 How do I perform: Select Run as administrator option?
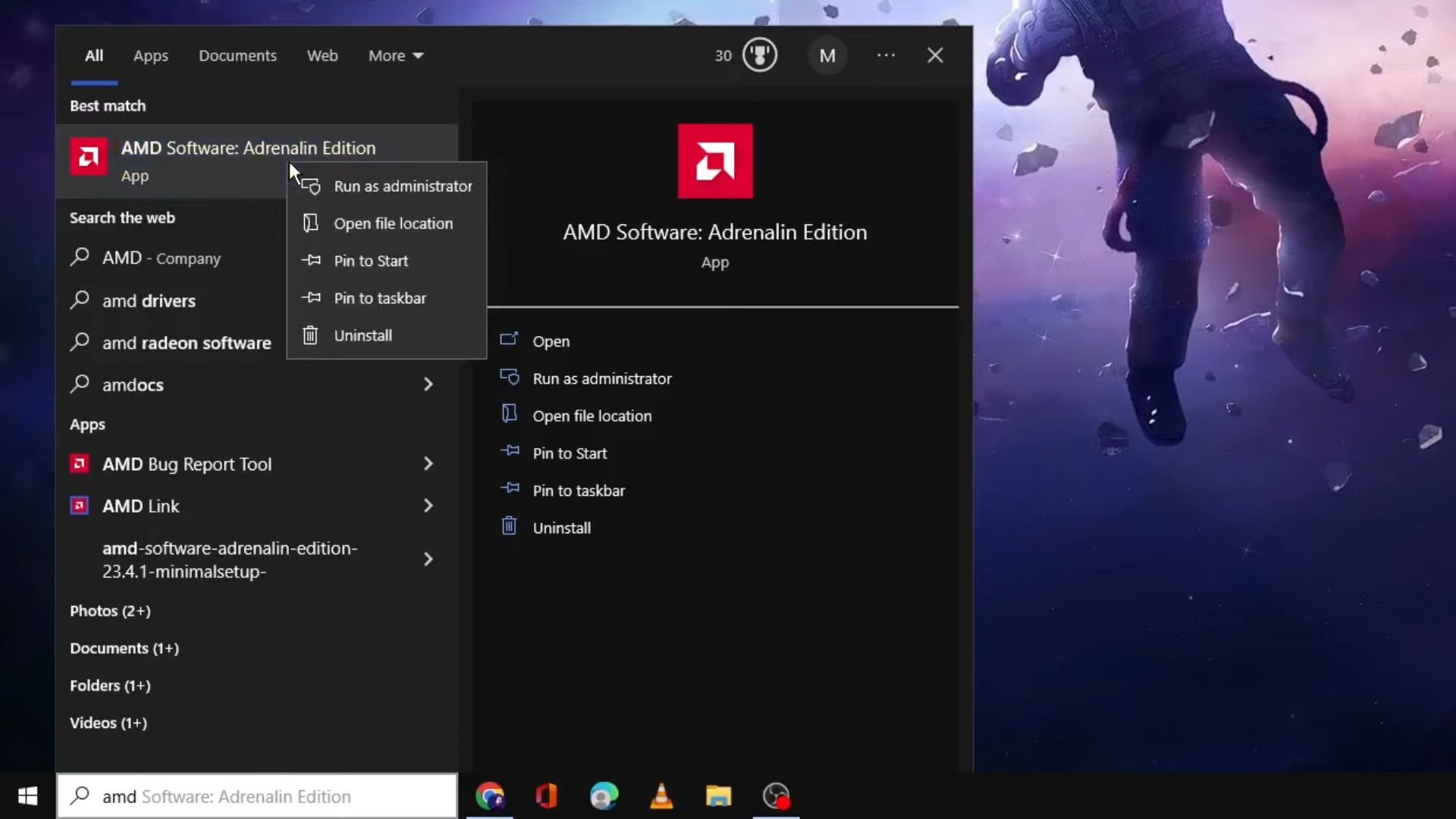pyautogui.click(x=403, y=186)
